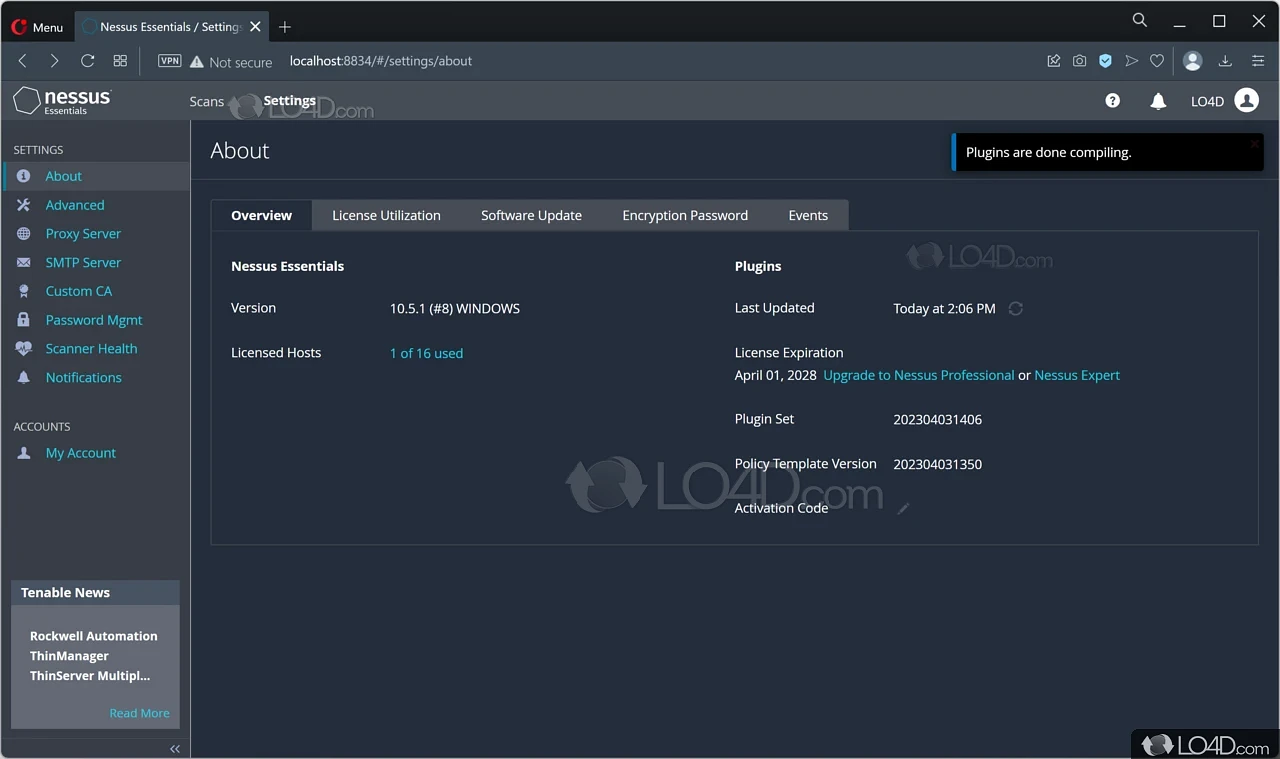Go forward with browser forward arrow
This screenshot has width=1280, height=759.
click(54, 61)
